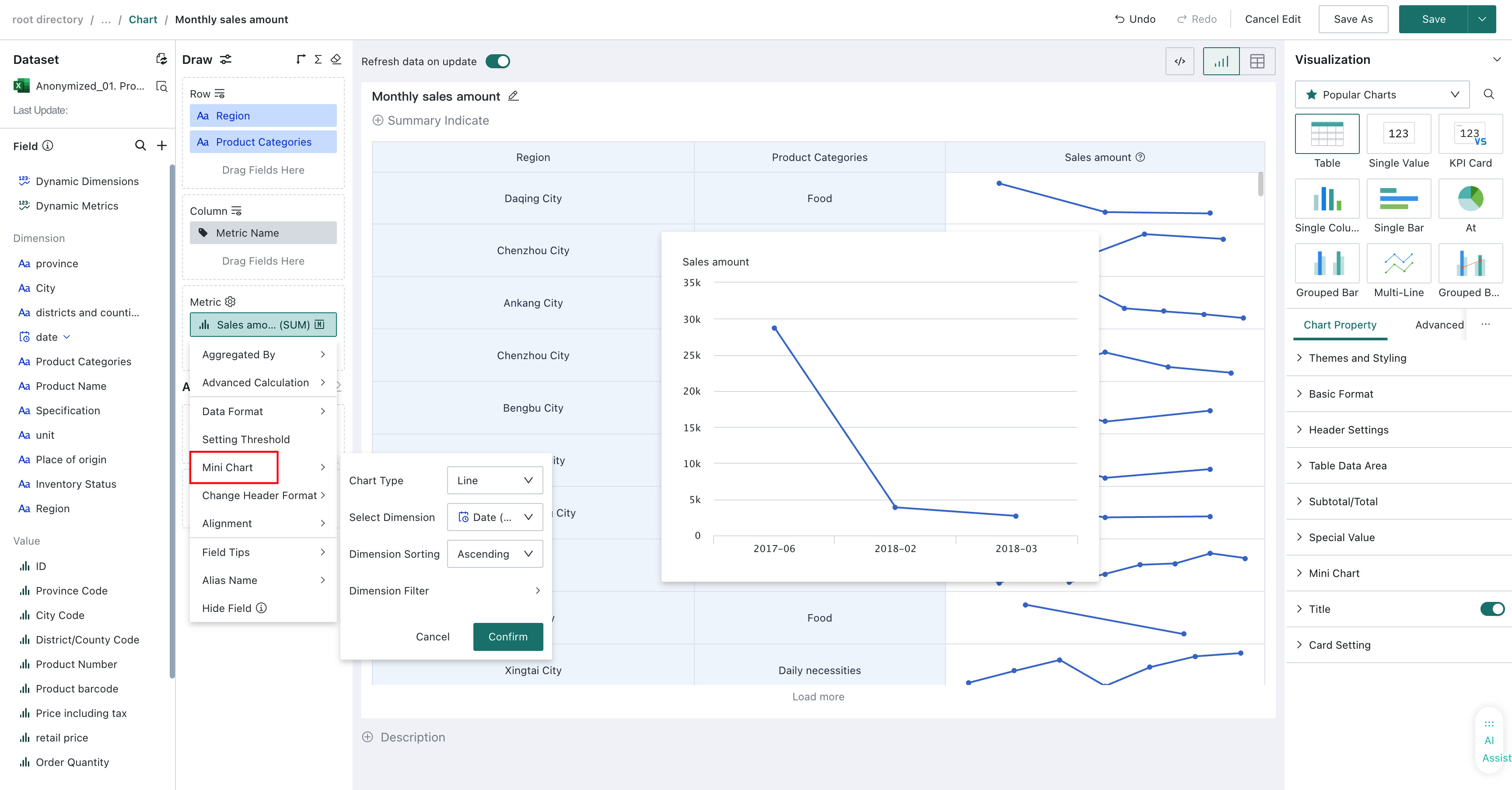The height and width of the screenshot is (790, 1512).
Task: Click the Confirm button
Action: click(507, 636)
